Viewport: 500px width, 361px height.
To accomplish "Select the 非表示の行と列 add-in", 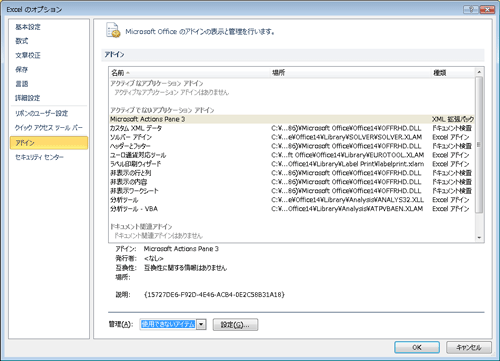I will pos(292,173).
